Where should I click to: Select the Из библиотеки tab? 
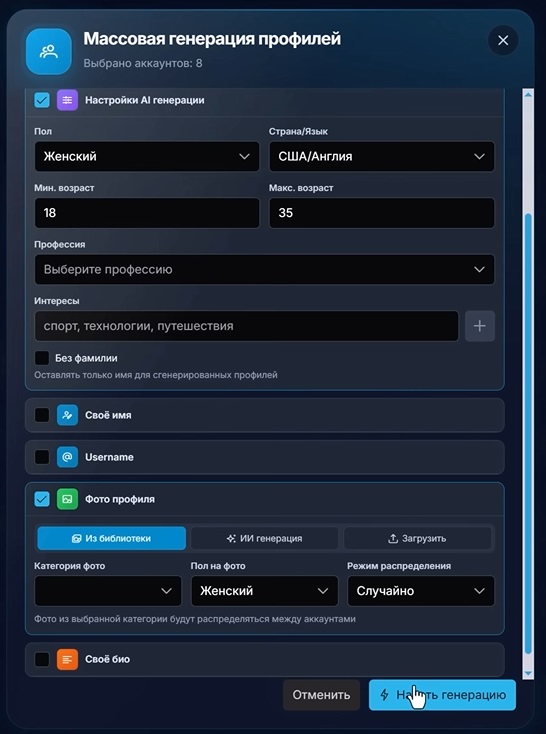111,538
